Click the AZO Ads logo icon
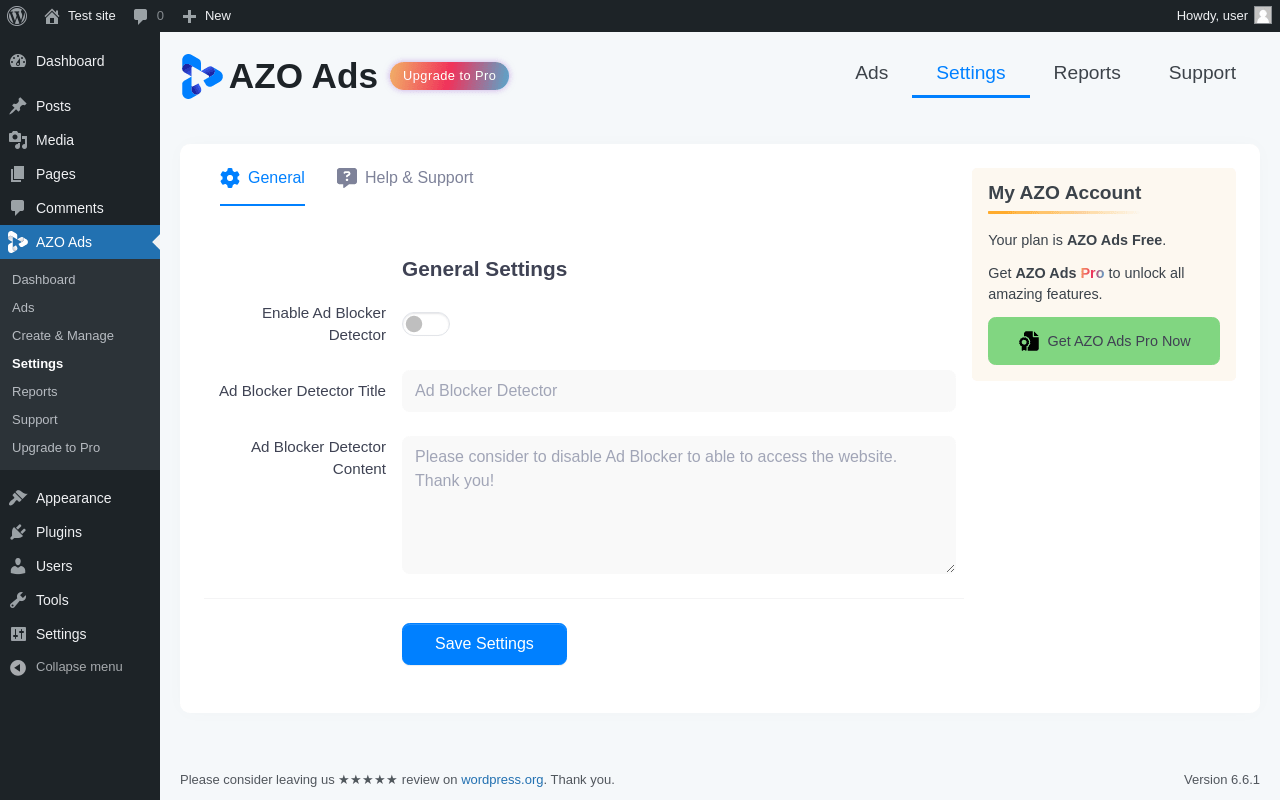Screen dimensions: 1280x800 click(x=201, y=76)
